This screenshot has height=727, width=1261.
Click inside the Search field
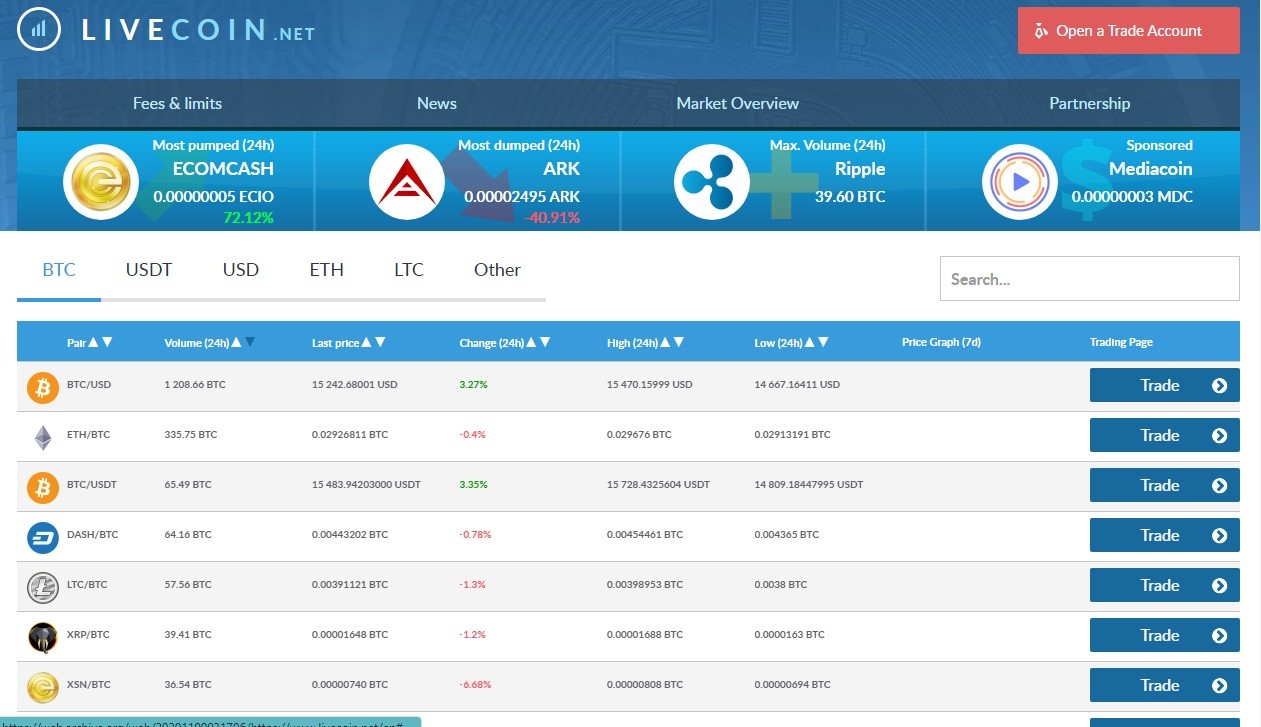click(1090, 279)
